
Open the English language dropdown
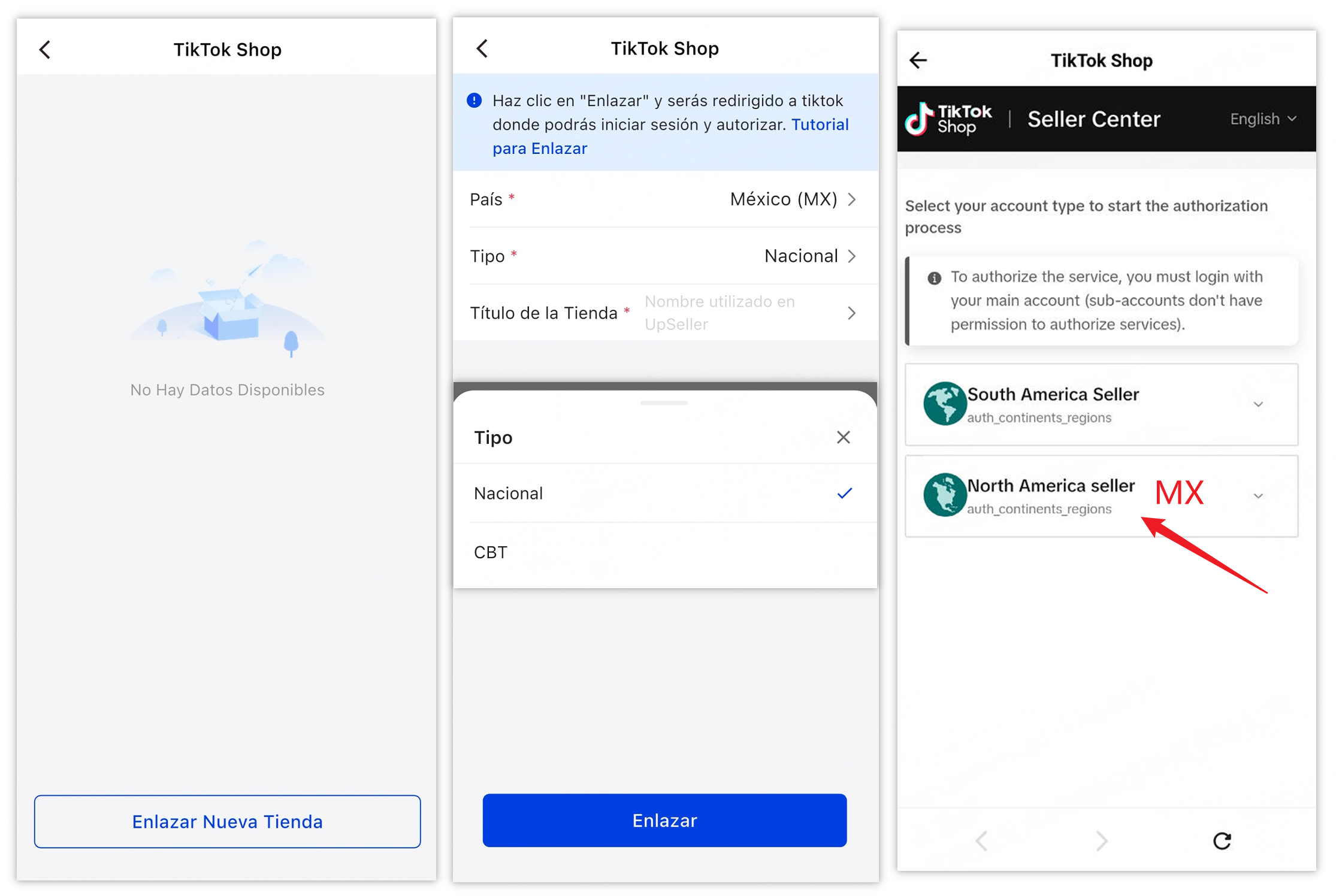point(1263,119)
